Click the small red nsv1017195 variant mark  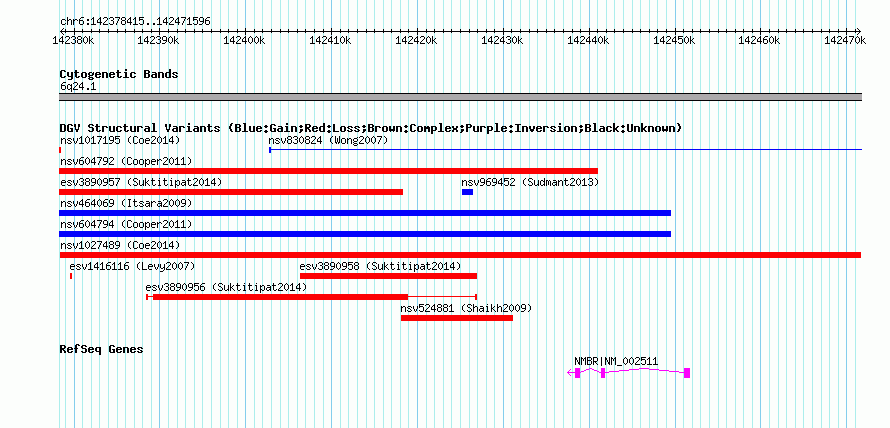(60, 150)
